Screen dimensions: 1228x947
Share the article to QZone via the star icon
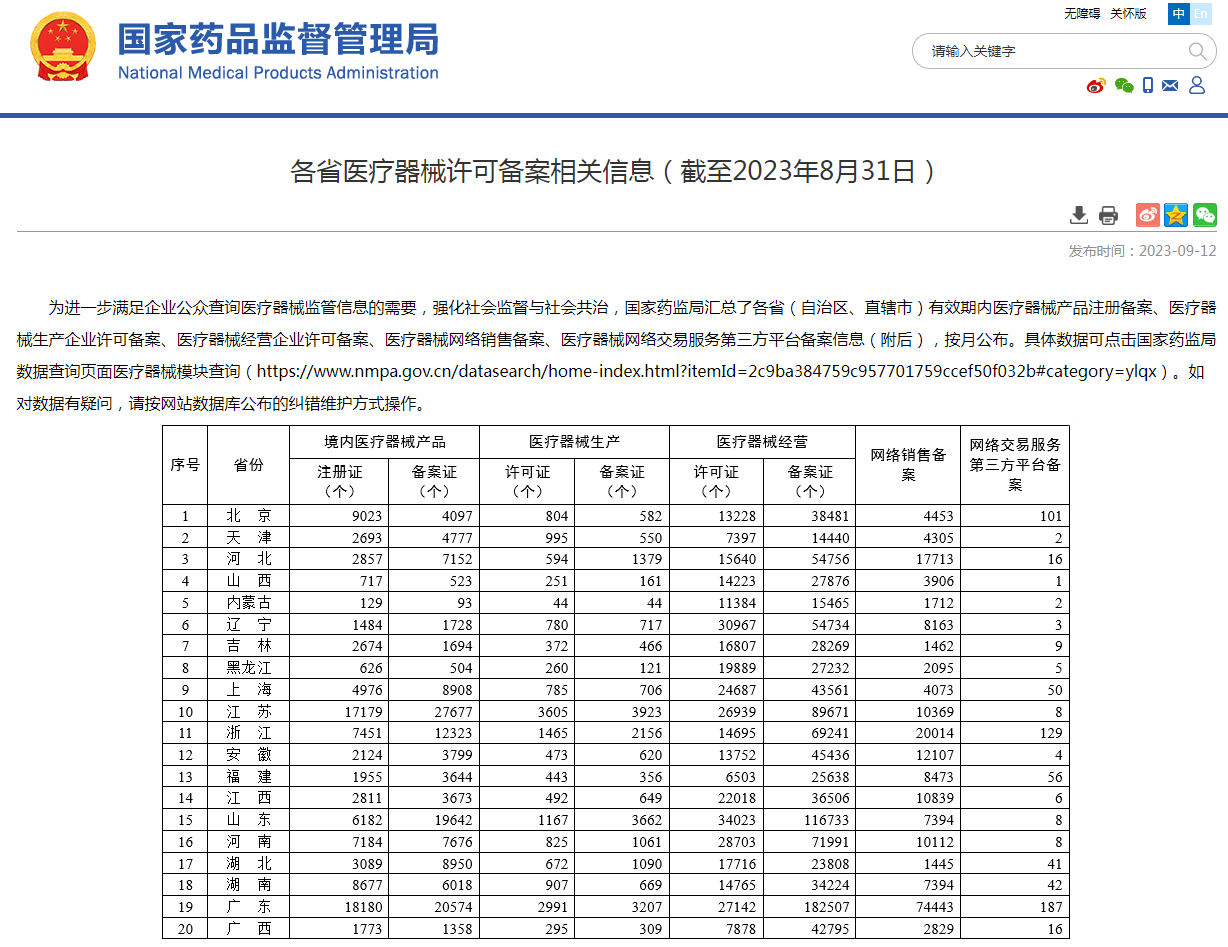(x=1176, y=215)
